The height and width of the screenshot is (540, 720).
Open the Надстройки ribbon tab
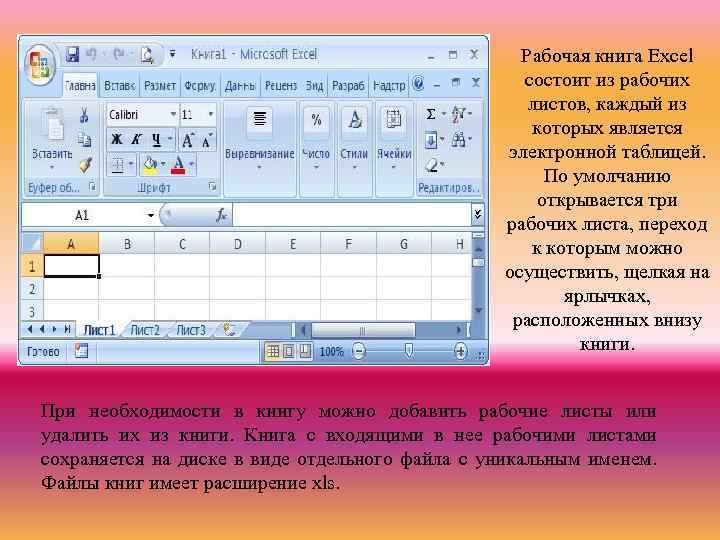tap(389, 86)
